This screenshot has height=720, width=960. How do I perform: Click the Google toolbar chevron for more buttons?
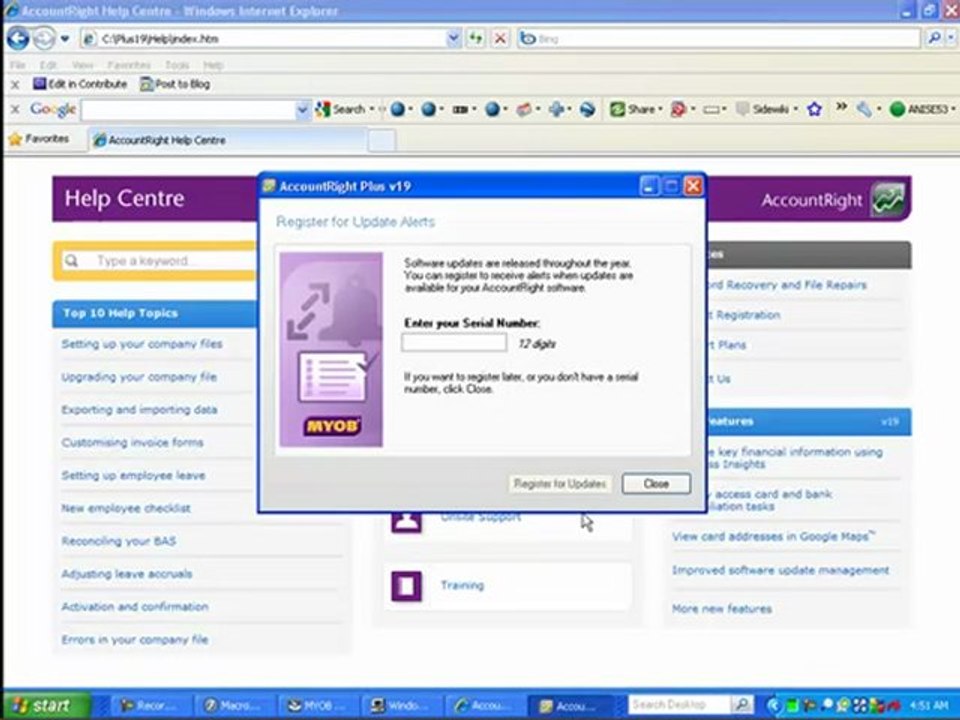pyautogui.click(x=841, y=107)
